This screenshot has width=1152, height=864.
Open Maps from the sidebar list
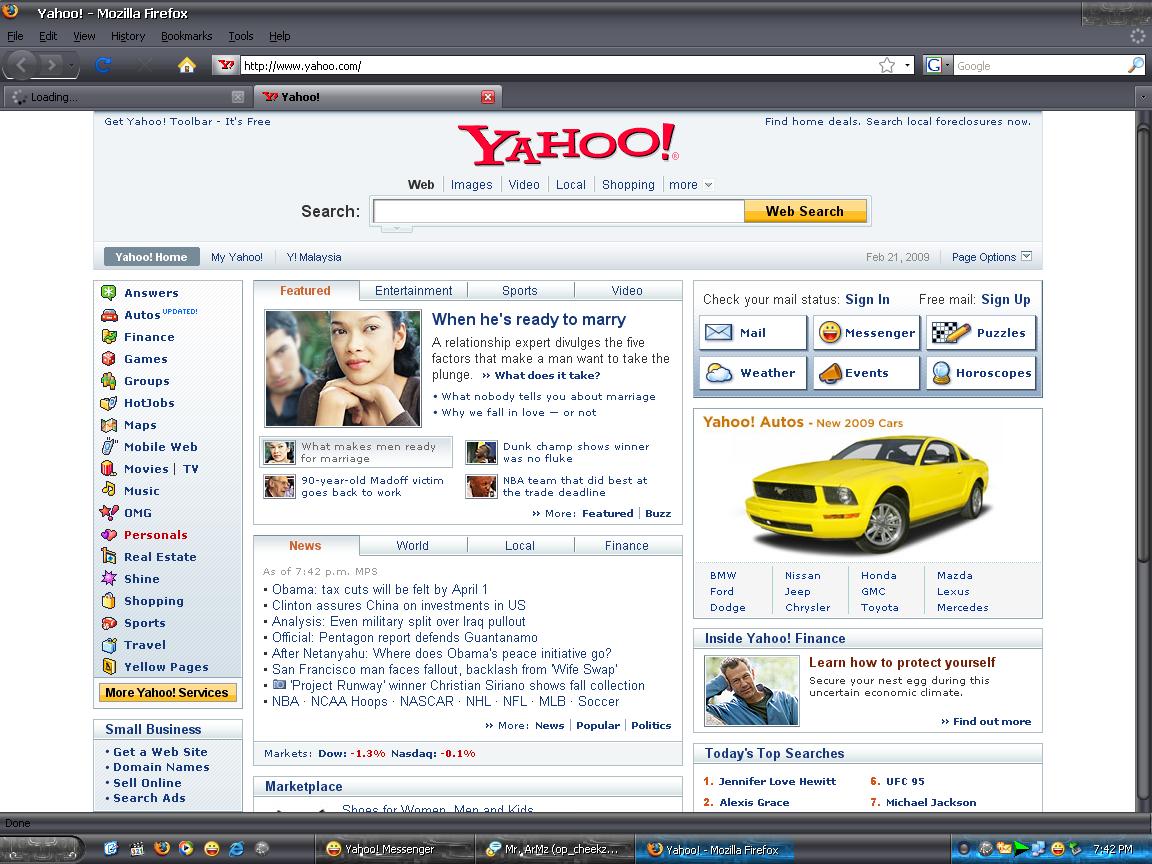click(140, 425)
